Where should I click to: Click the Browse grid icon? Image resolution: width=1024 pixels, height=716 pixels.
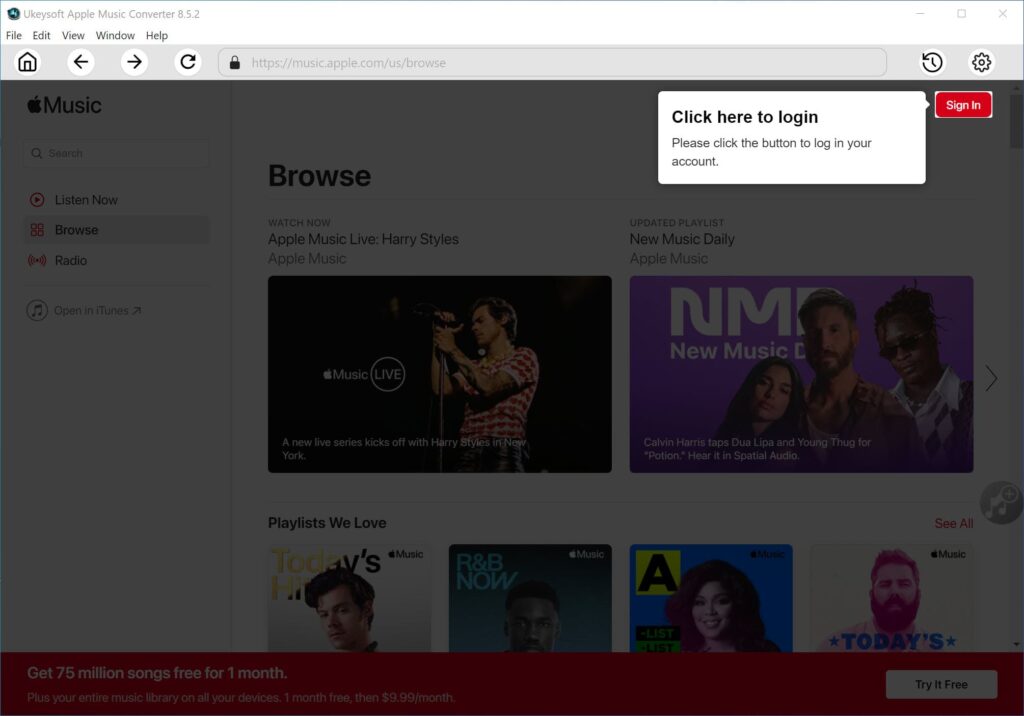tap(37, 230)
